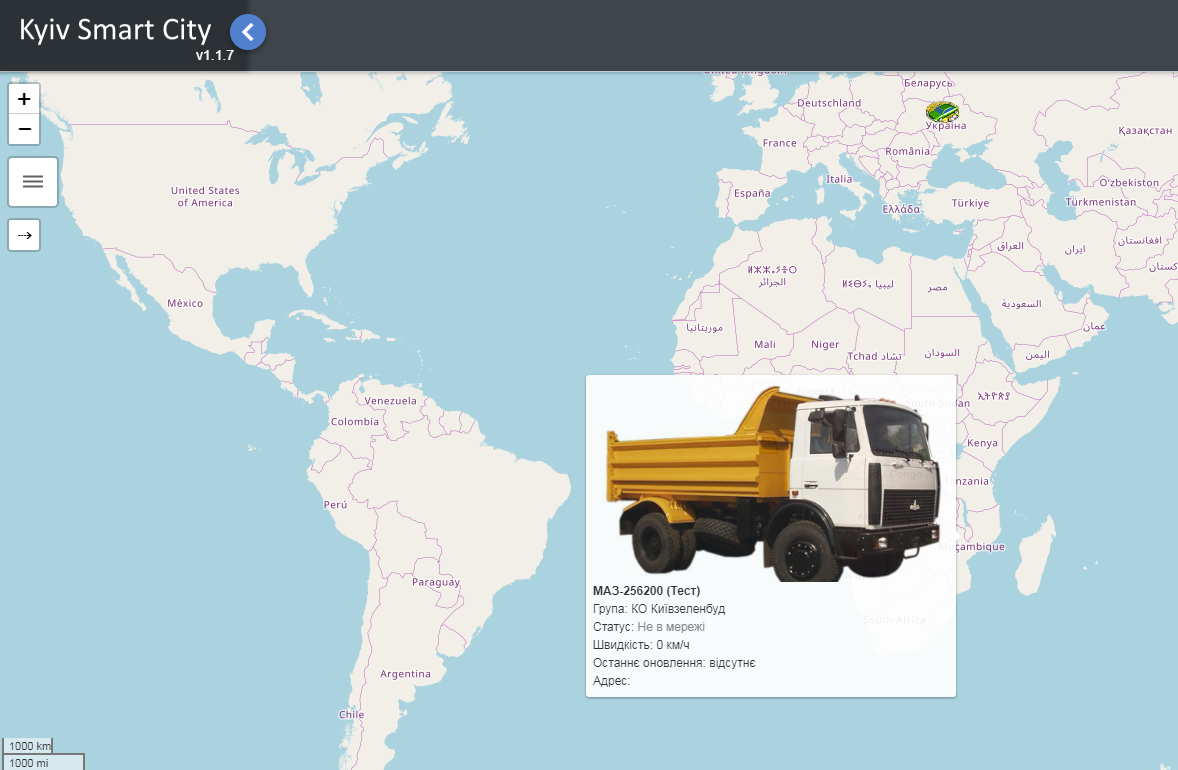The image size is (1178, 770).
Task: Click the МАЗ-256200 (Тест) vehicle title
Action: [646, 591]
